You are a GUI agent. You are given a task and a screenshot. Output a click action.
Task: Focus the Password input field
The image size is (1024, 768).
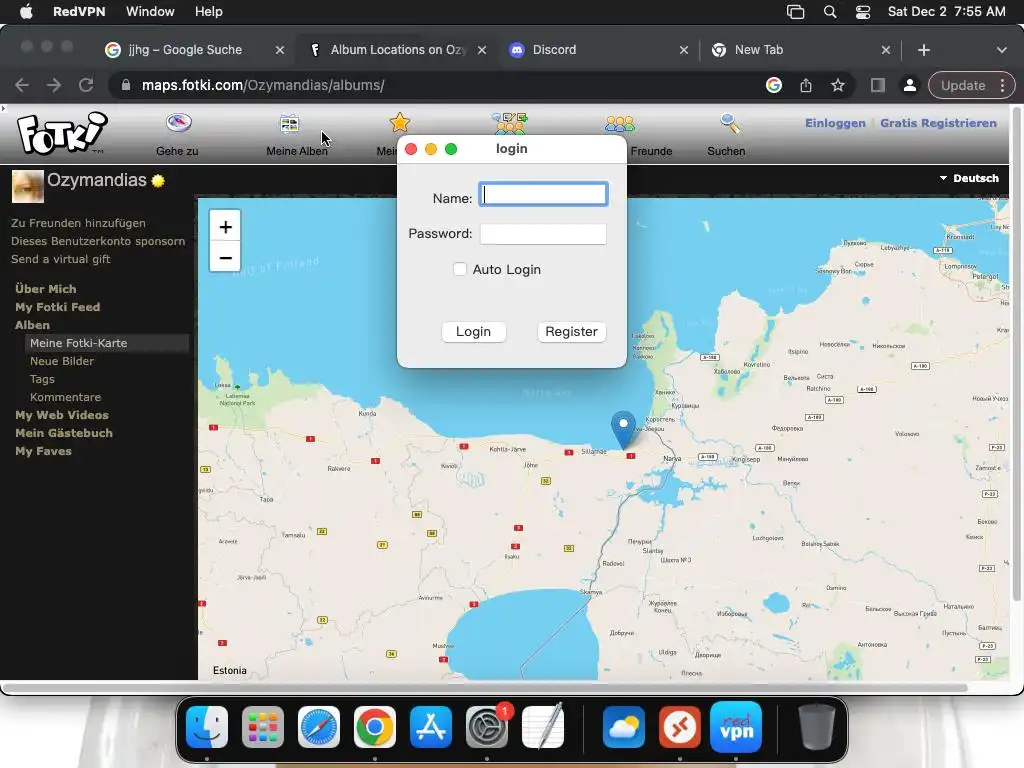click(x=543, y=234)
